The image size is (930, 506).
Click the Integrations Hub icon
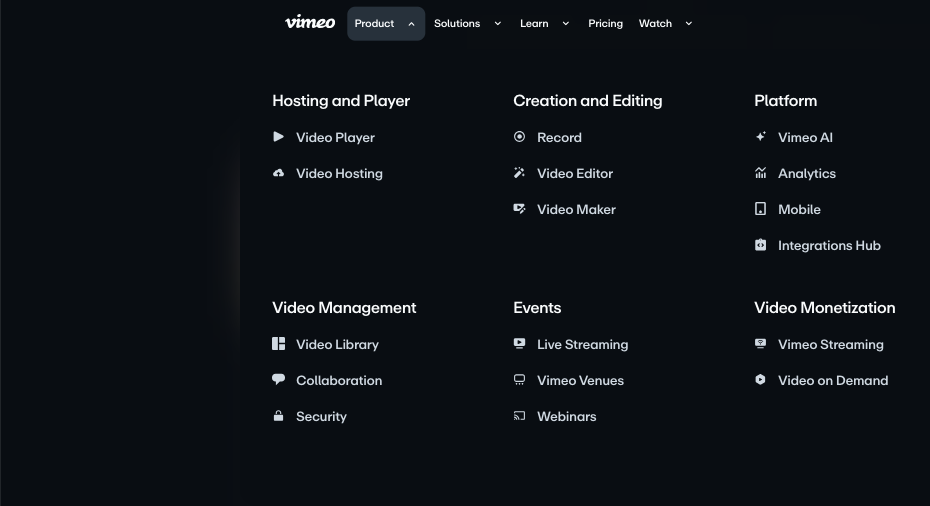tap(760, 245)
